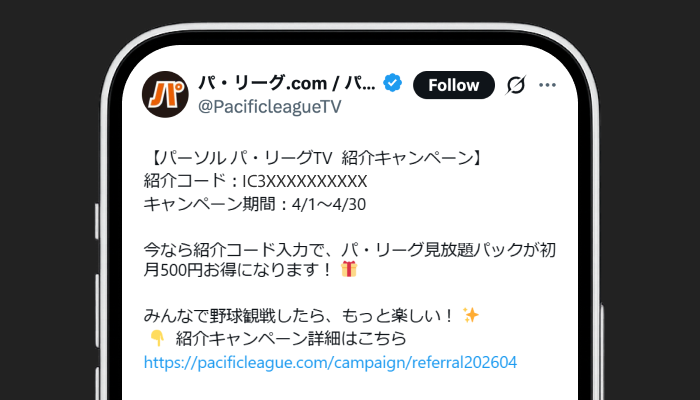Open the three-dot more options menu

coord(547,85)
